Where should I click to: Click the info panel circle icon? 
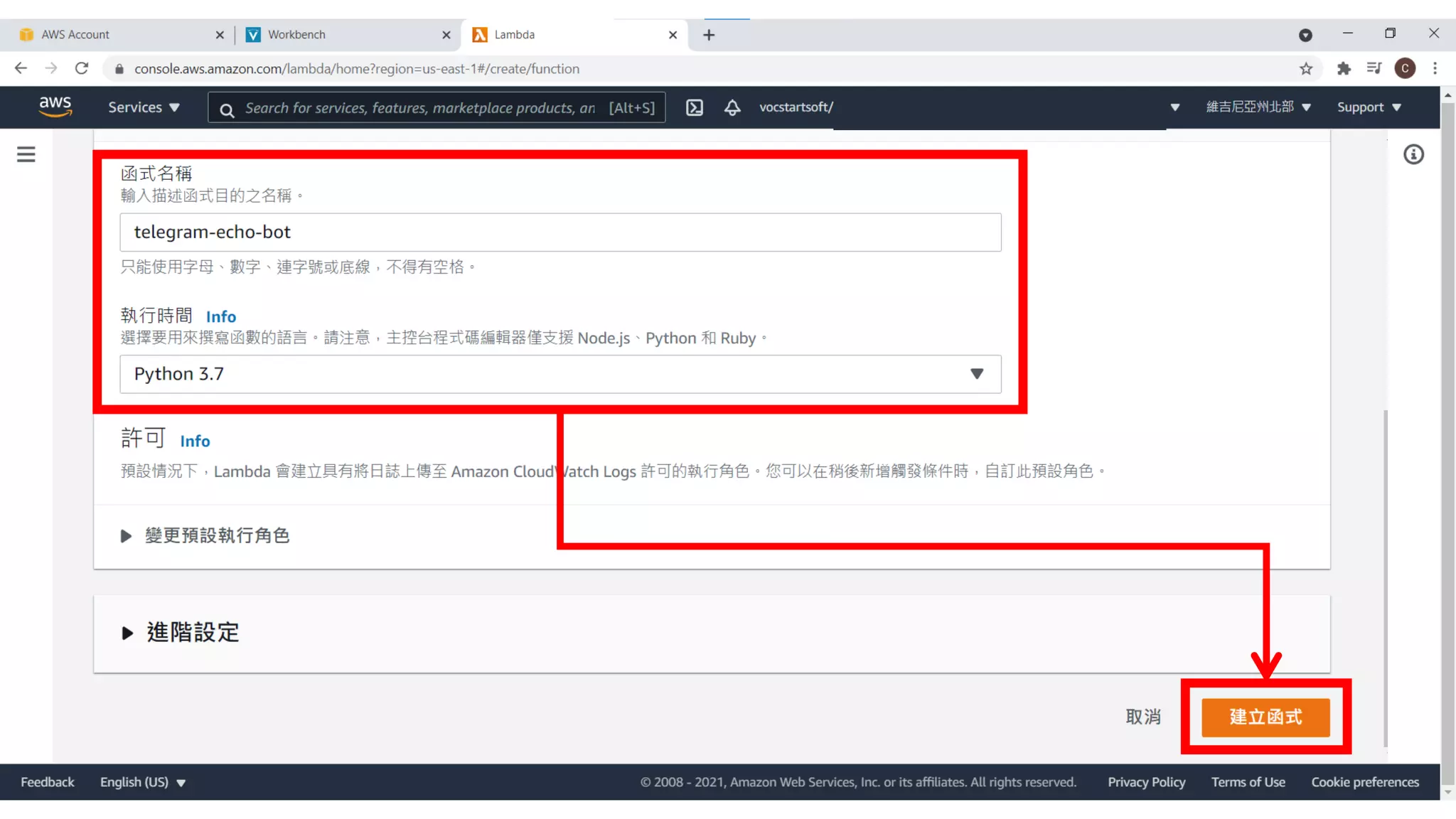point(1413,154)
